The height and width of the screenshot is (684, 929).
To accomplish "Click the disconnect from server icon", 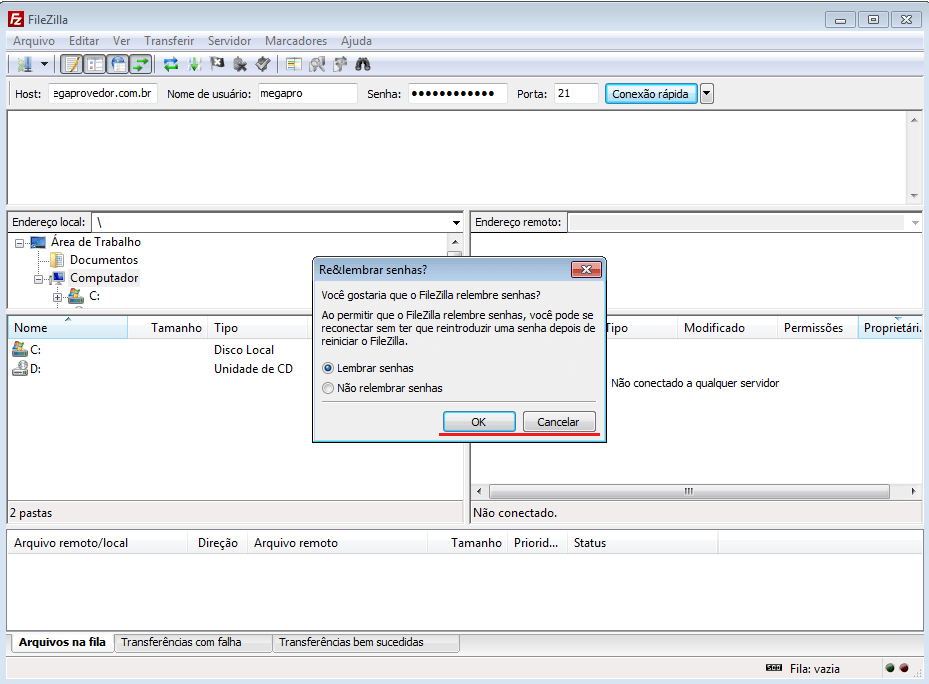I will [x=240, y=65].
